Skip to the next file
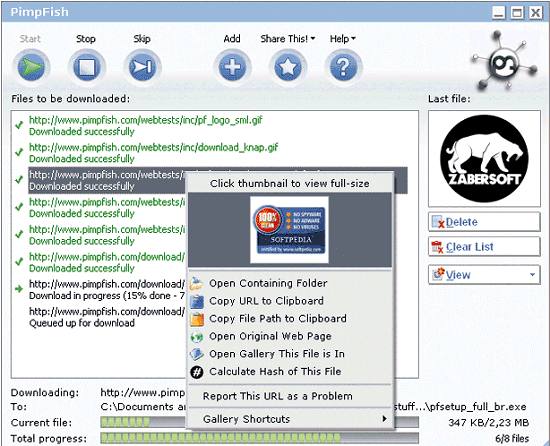Viewport: 550px width, 446px height. point(142,66)
